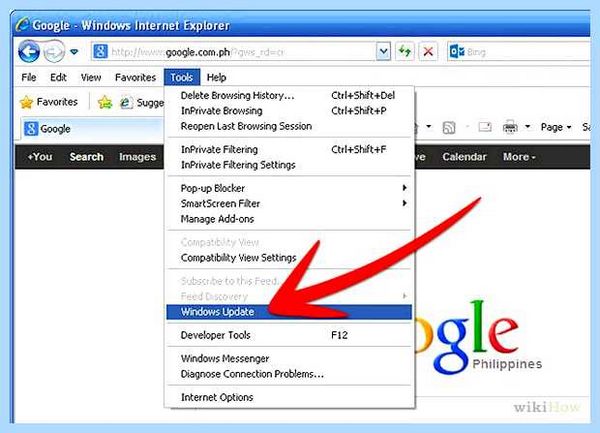Open the Page dropdown menu
The image size is (600, 433).
point(556,127)
